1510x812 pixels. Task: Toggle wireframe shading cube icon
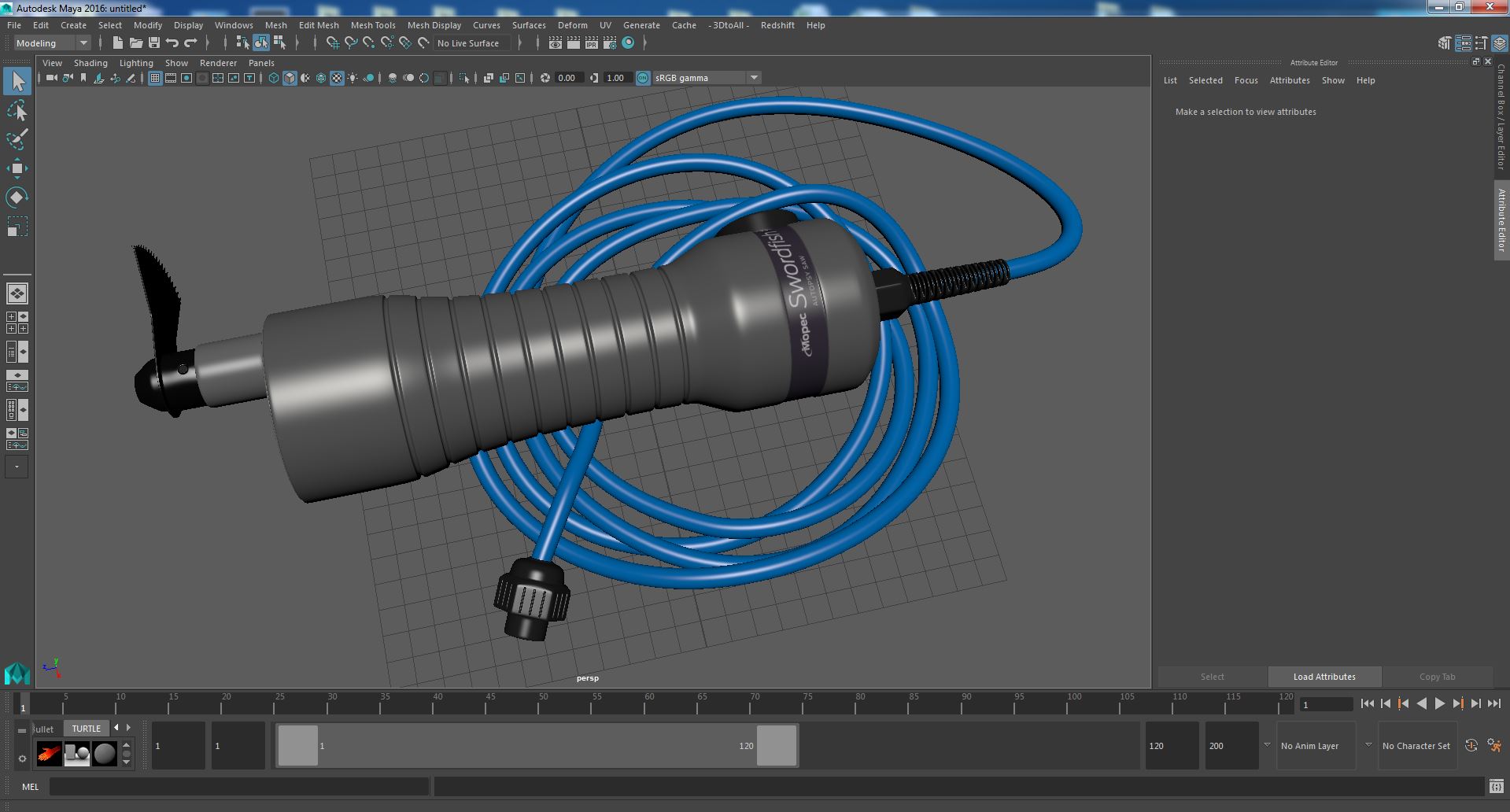click(x=274, y=78)
